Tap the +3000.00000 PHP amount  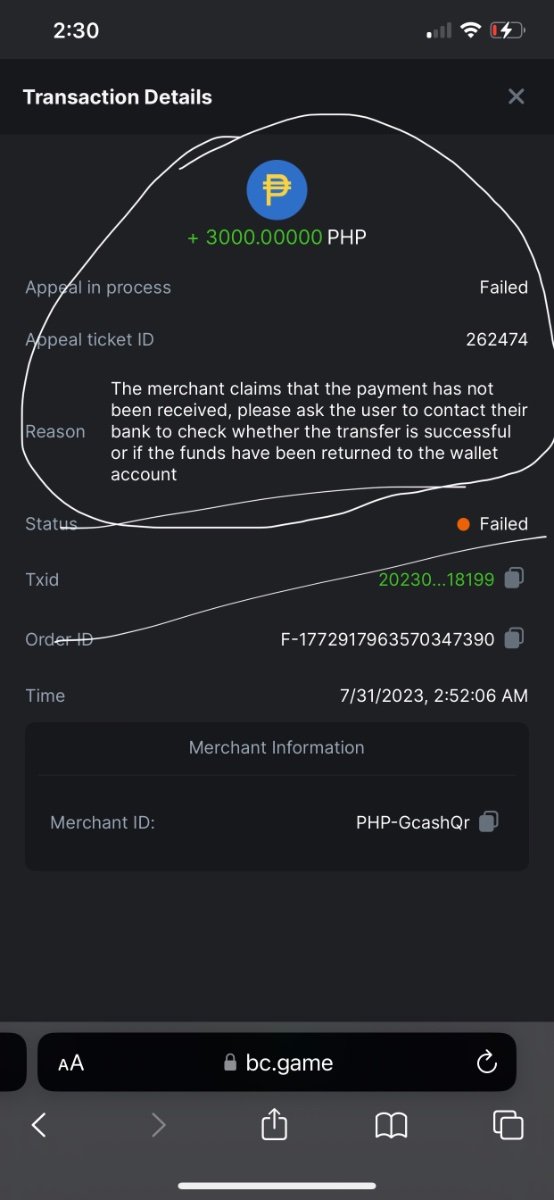pos(277,237)
